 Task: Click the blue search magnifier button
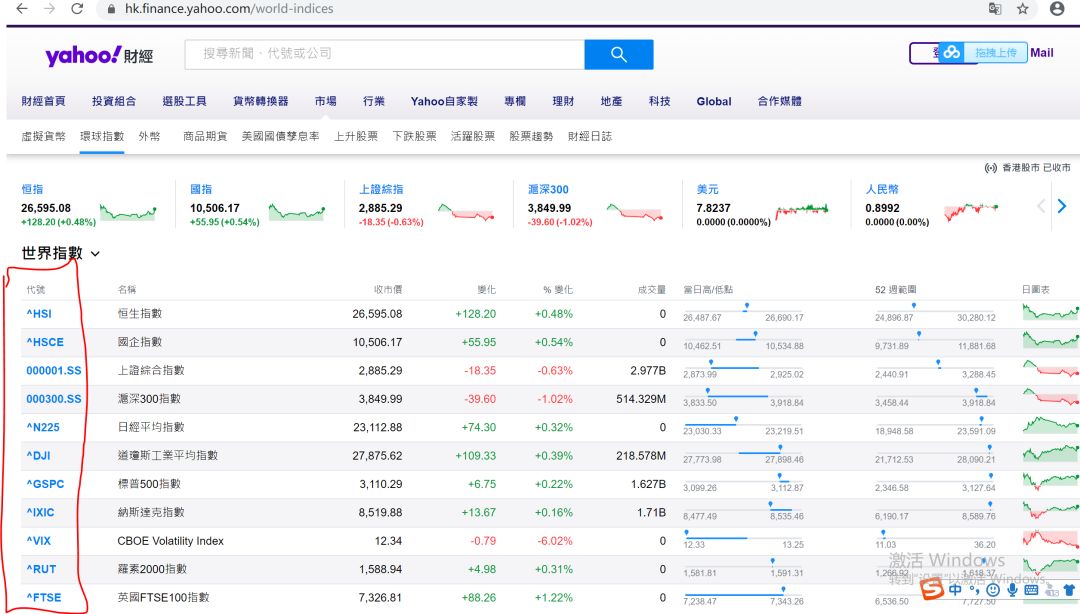(619, 54)
